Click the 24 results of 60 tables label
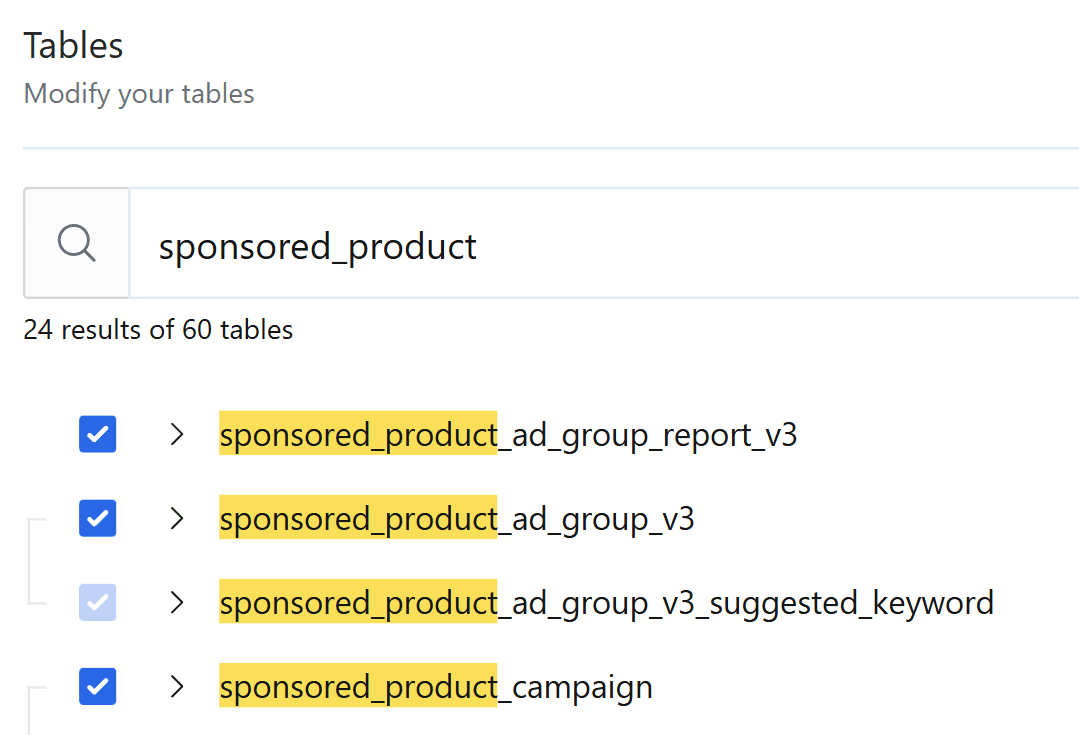Image resolution: width=1079 pixels, height=735 pixels. point(158,329)
